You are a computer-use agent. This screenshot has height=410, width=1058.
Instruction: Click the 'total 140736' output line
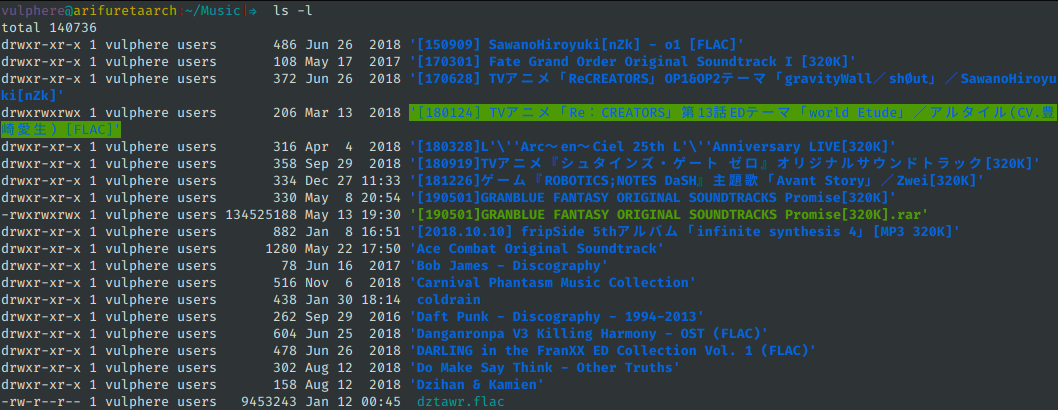pos(50,27)
